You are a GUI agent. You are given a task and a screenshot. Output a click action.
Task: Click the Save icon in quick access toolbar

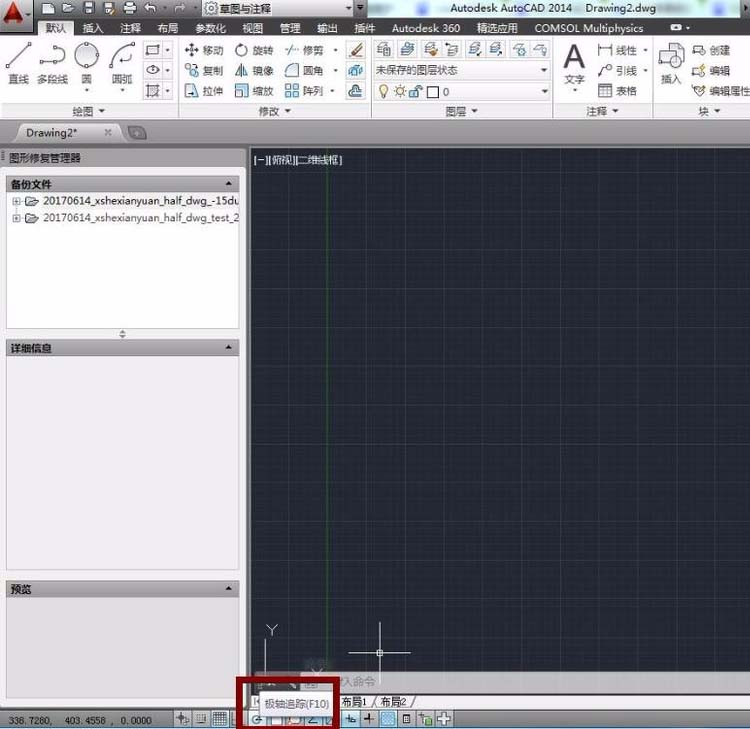tap(89, 8)
